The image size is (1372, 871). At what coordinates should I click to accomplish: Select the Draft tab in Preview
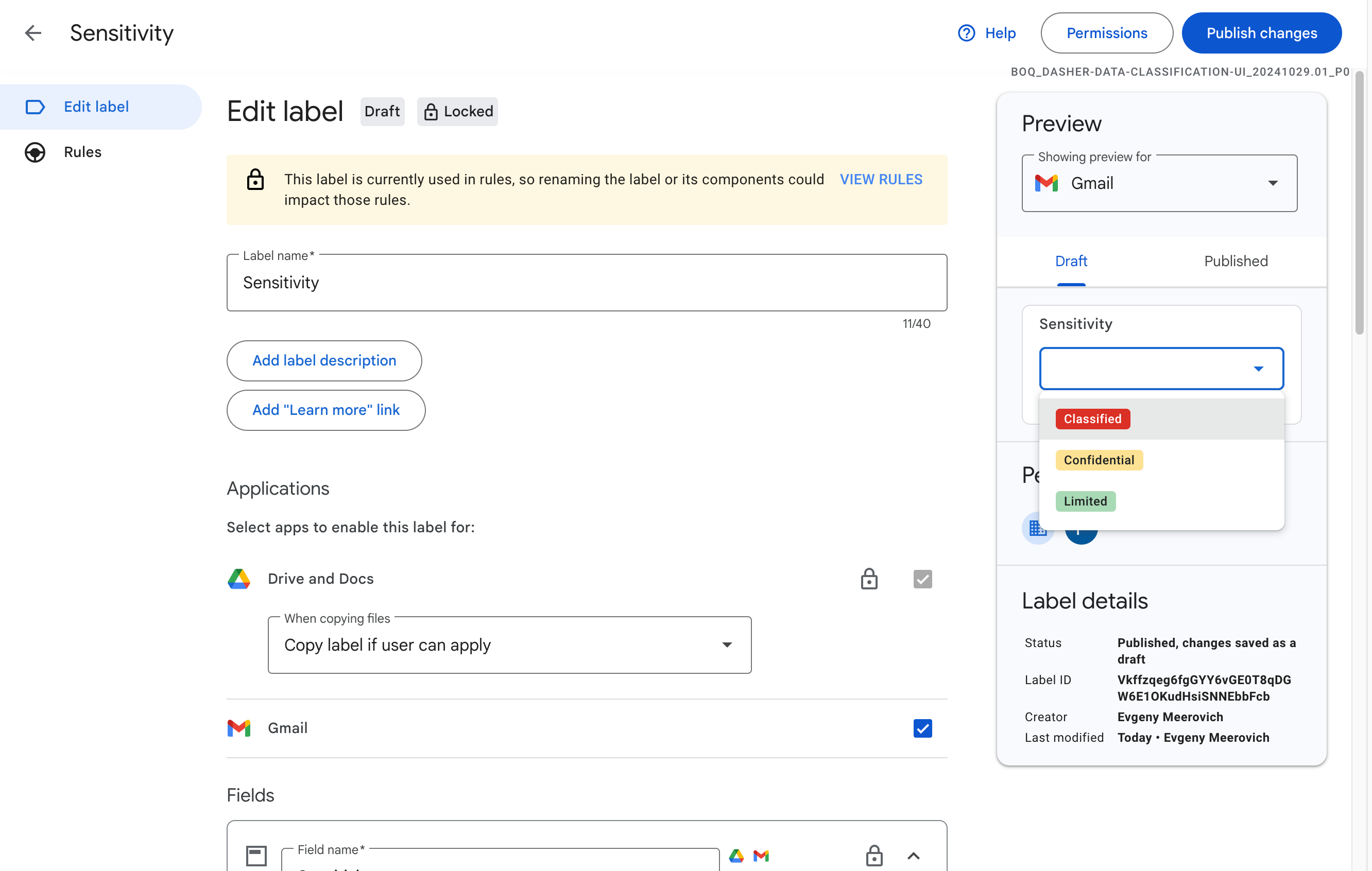[1071, 261]
